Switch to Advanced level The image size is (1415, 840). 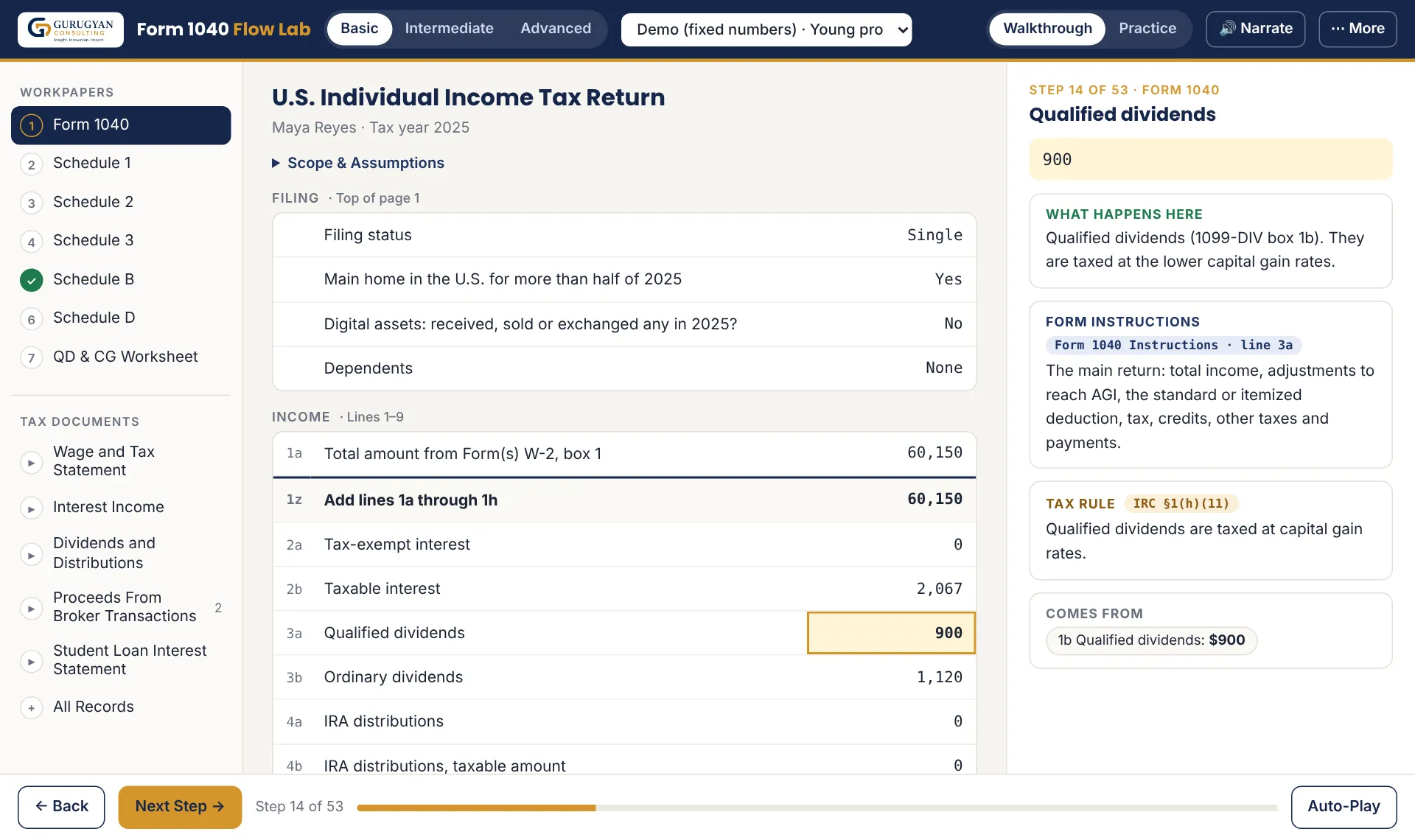[x=556, y=29]
